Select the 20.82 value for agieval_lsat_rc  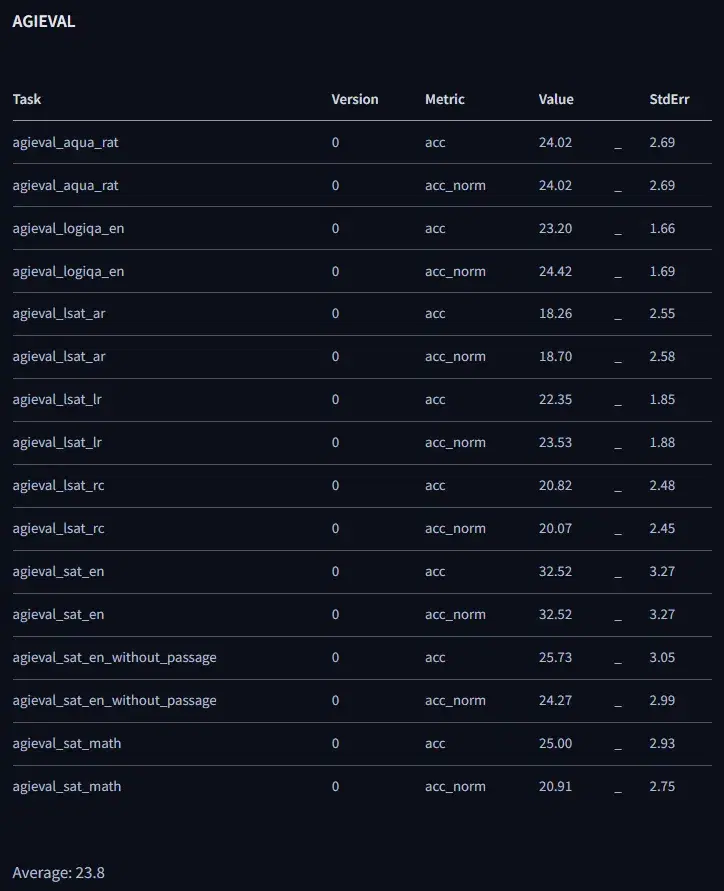coord(555,485)
